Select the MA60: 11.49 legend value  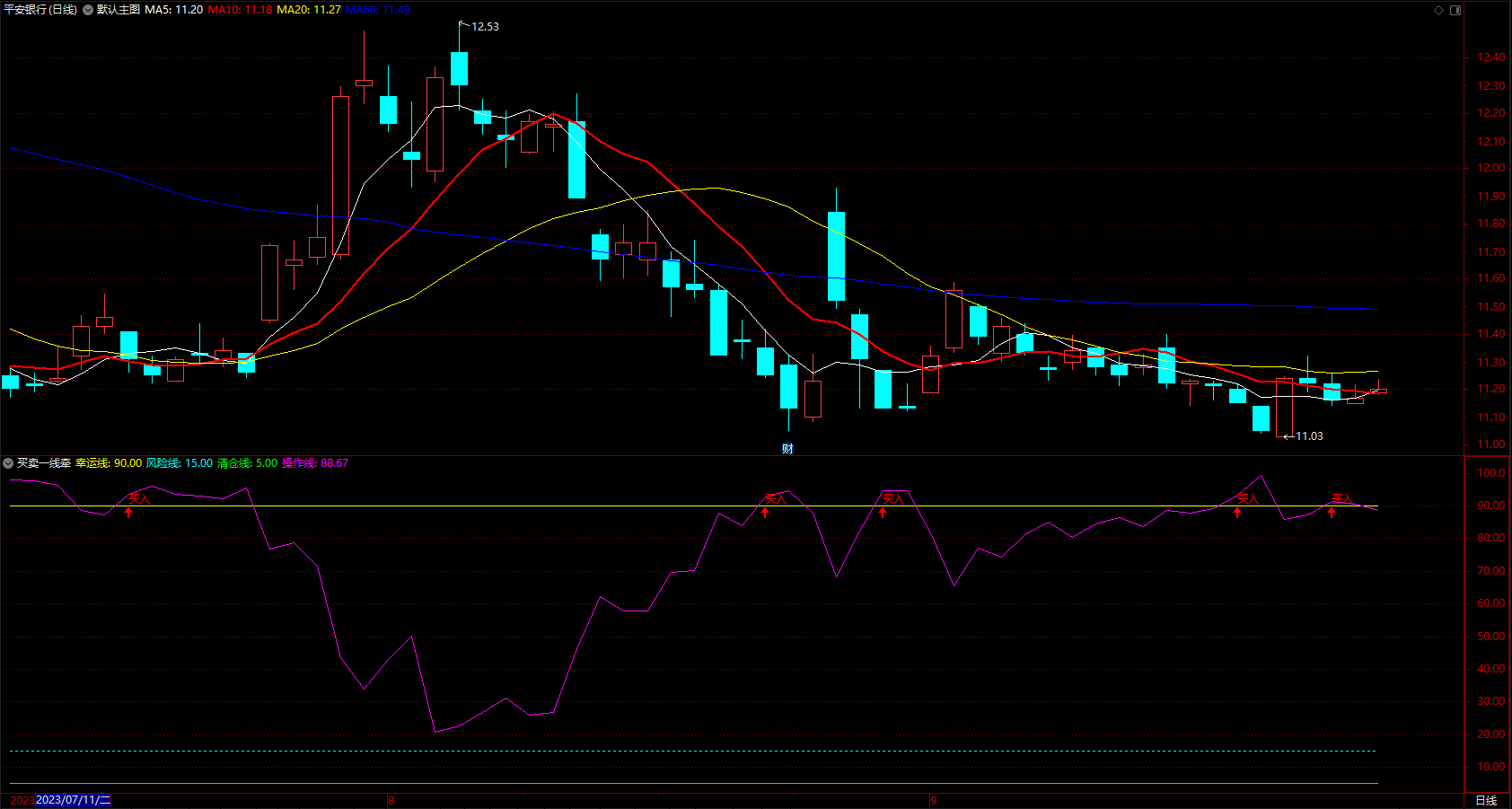click(378, 10)
